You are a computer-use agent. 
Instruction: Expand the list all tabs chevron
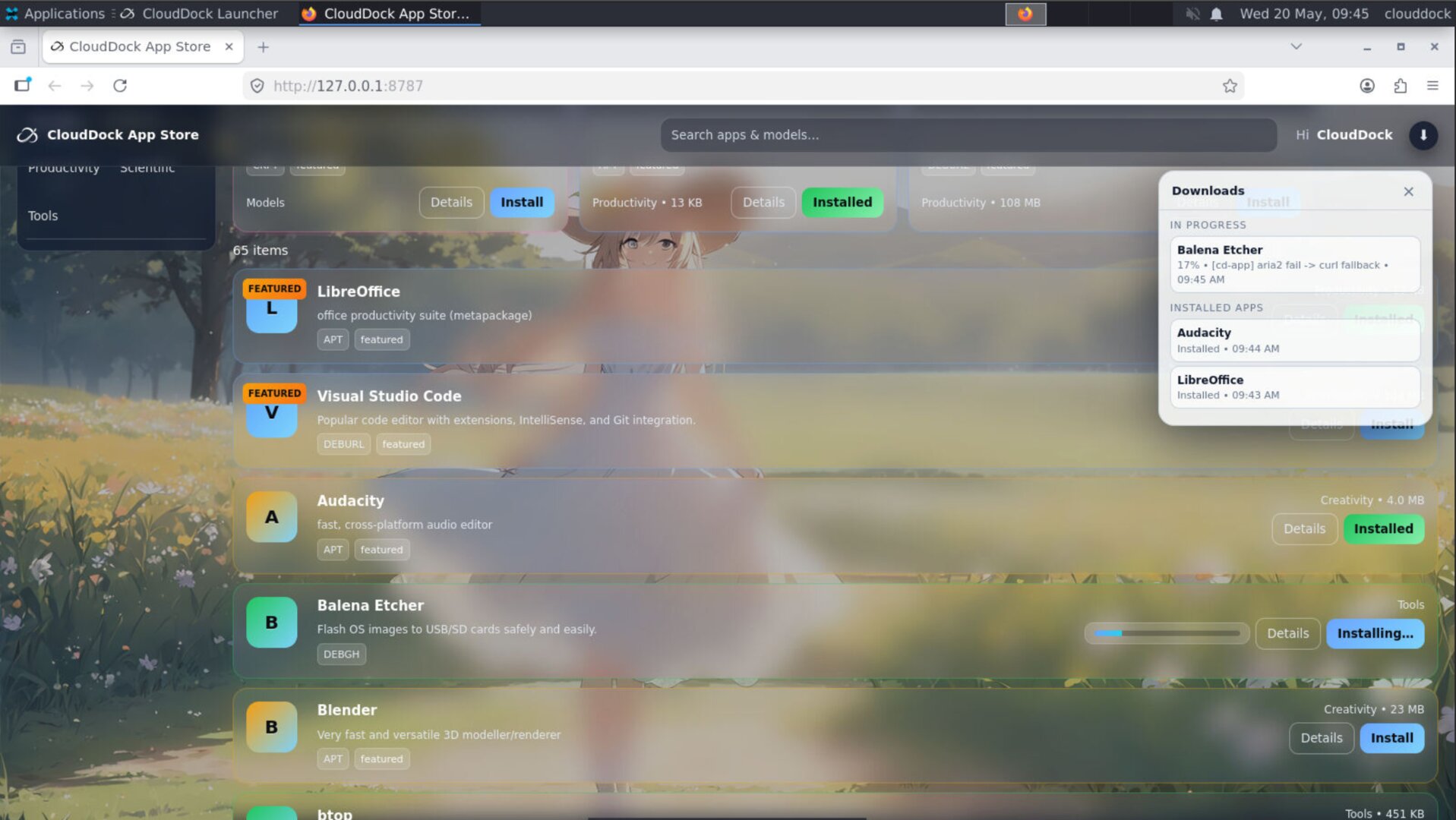(1296, 47)
